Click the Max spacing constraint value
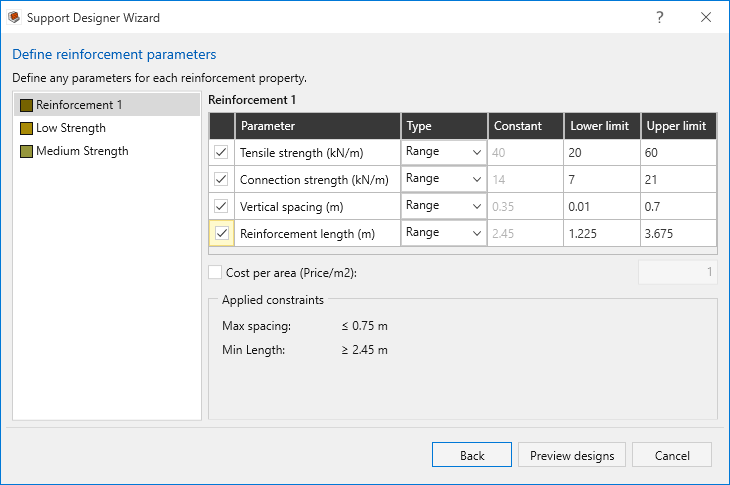 pos(364,326)
